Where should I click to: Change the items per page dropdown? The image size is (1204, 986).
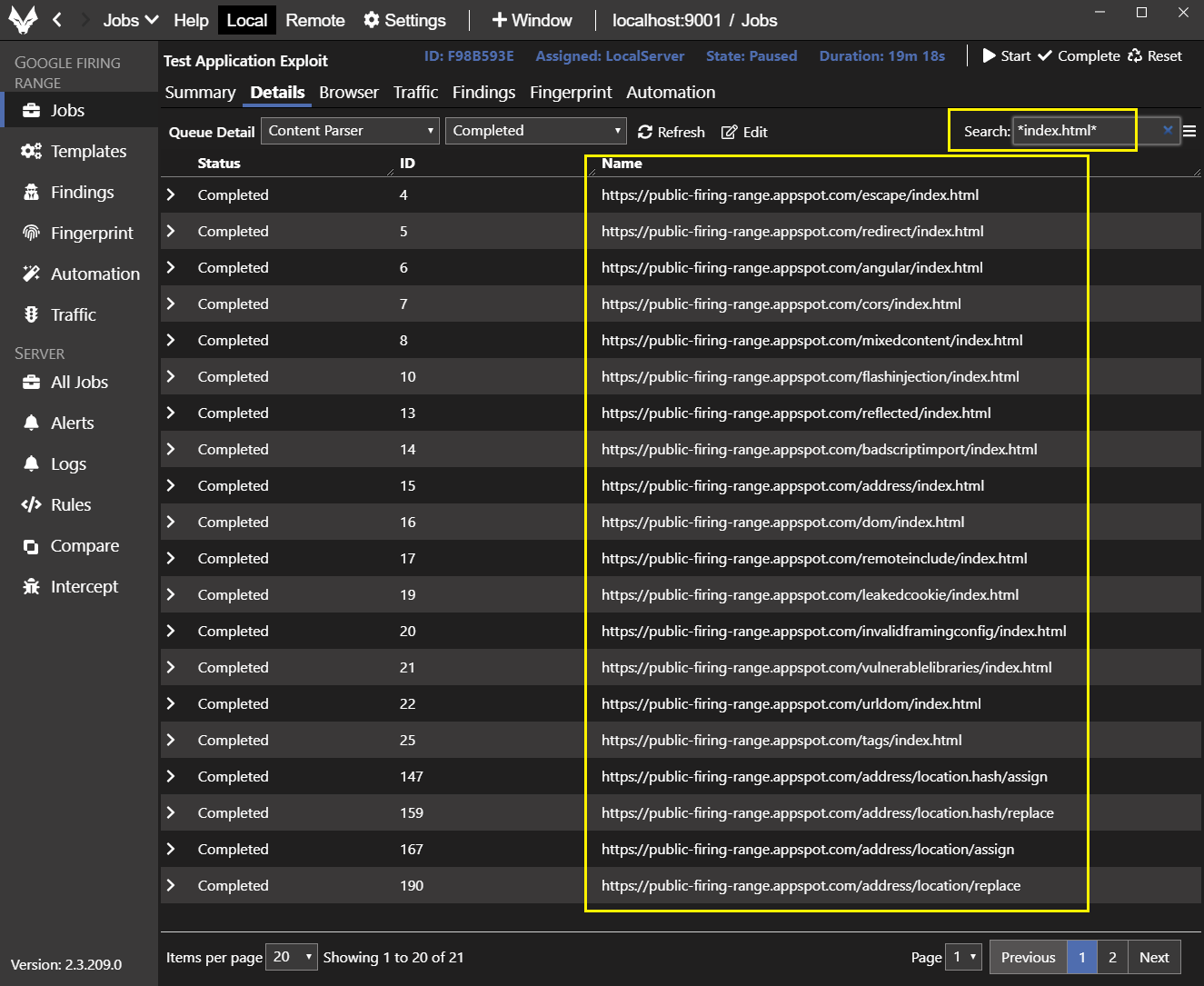click(x=291, y=957)
